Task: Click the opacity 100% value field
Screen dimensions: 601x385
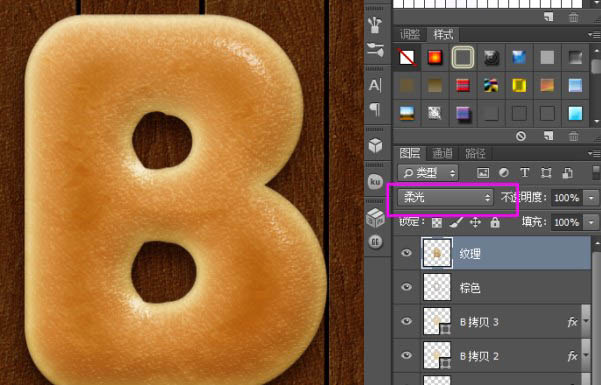Action: tap(567, 198)
